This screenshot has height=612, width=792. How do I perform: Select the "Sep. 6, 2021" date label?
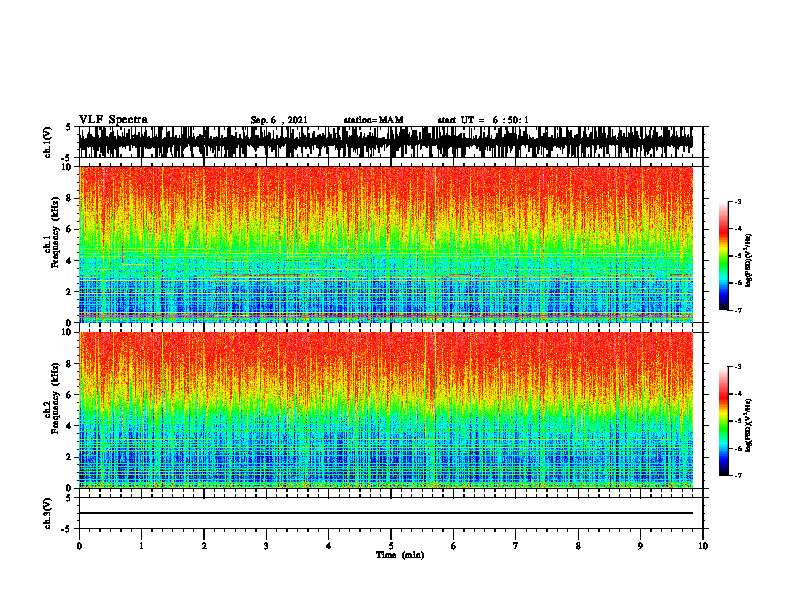279,120
